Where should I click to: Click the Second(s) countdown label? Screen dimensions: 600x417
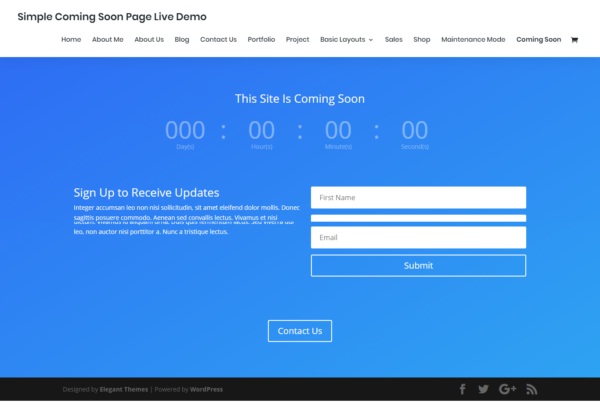pos(415,147)
